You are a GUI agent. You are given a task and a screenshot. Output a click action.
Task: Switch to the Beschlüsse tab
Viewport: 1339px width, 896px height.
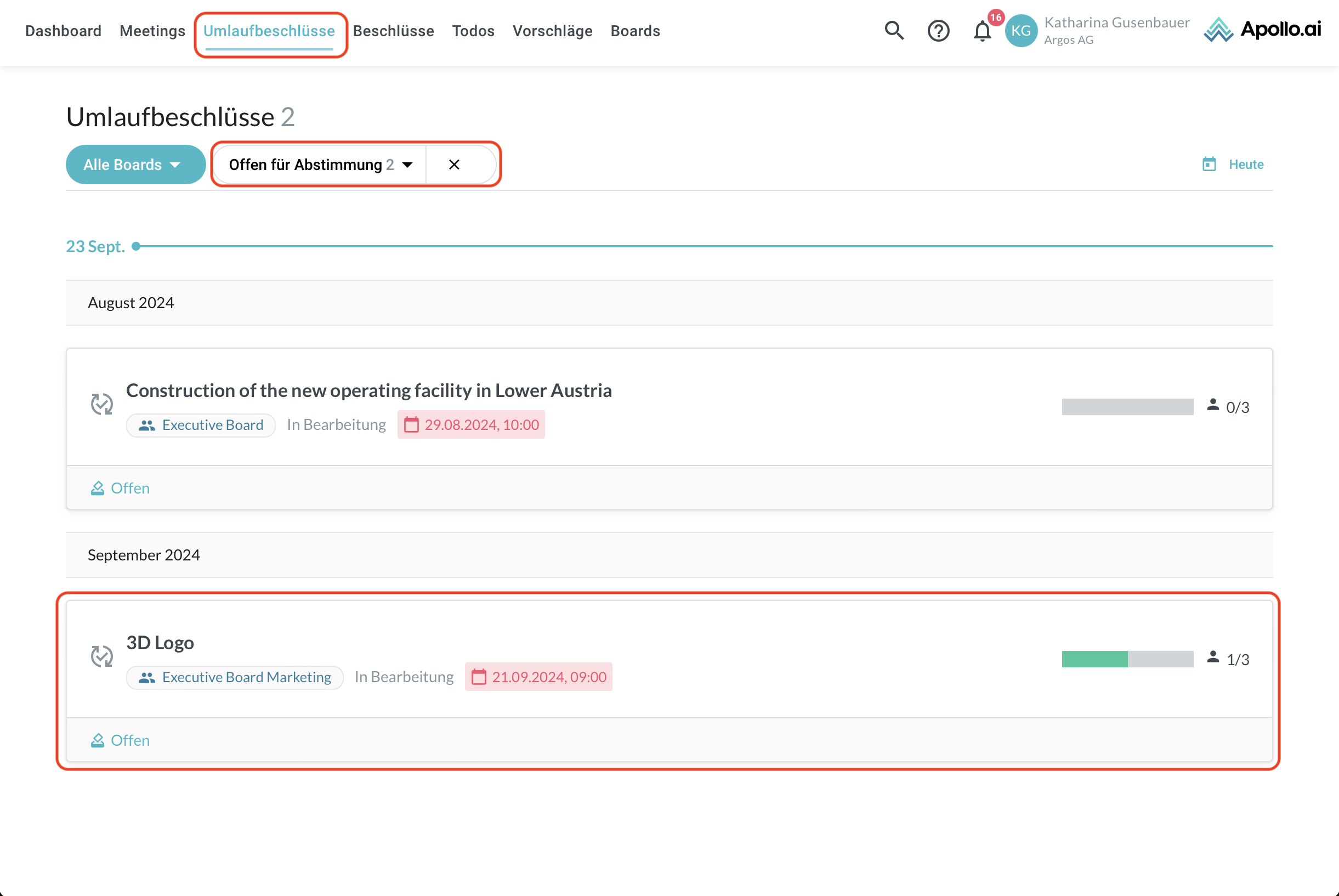pos(393,31)
